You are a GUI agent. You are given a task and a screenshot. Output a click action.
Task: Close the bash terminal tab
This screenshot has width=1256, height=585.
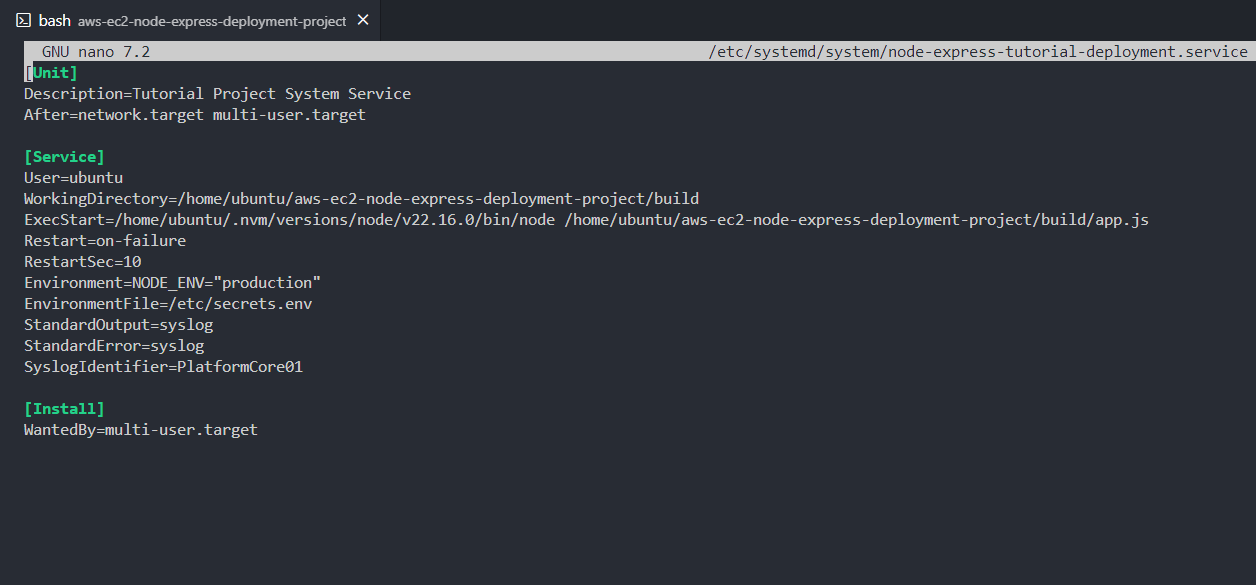pos(363,20)
